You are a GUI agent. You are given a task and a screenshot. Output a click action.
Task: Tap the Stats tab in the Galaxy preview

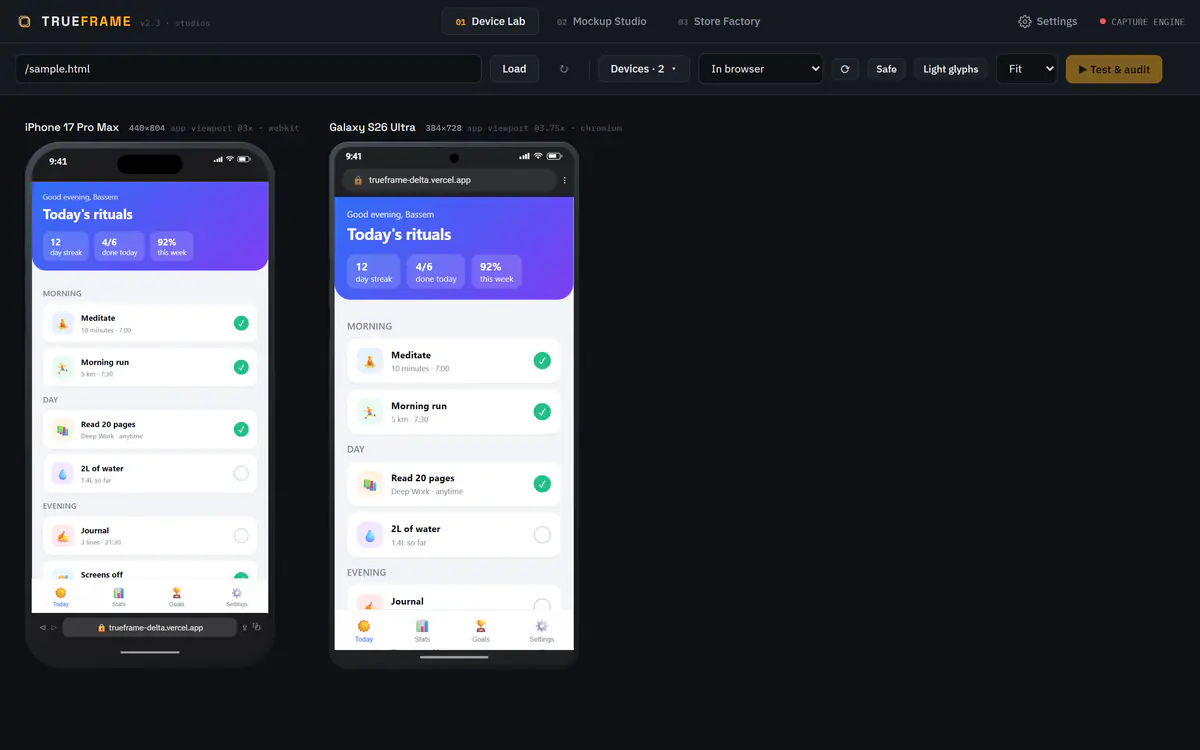422,631
